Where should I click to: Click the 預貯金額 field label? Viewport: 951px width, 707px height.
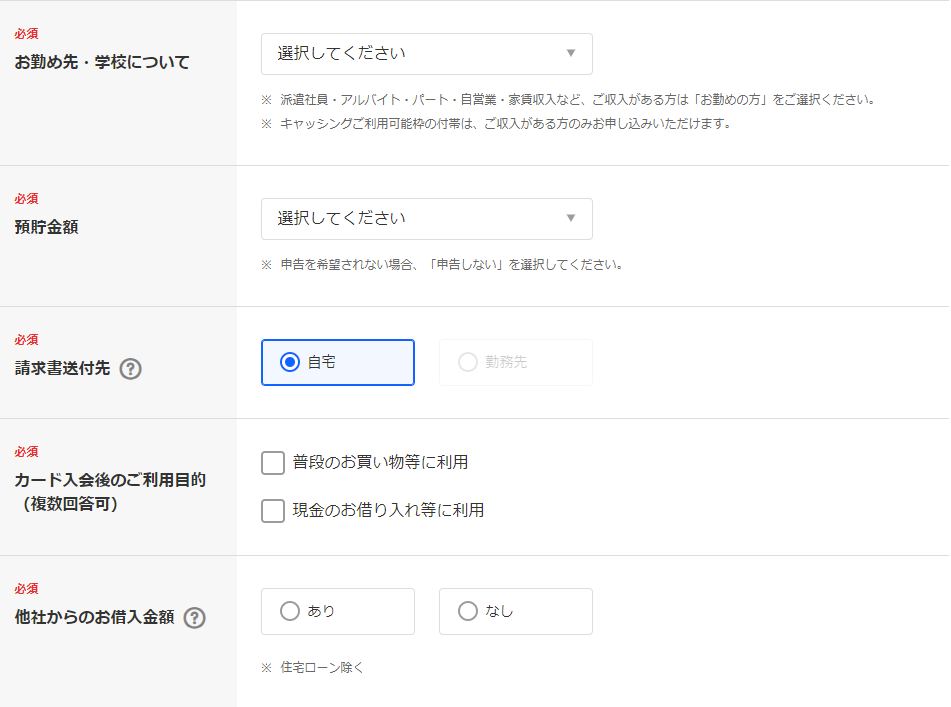tap(47, 227)
